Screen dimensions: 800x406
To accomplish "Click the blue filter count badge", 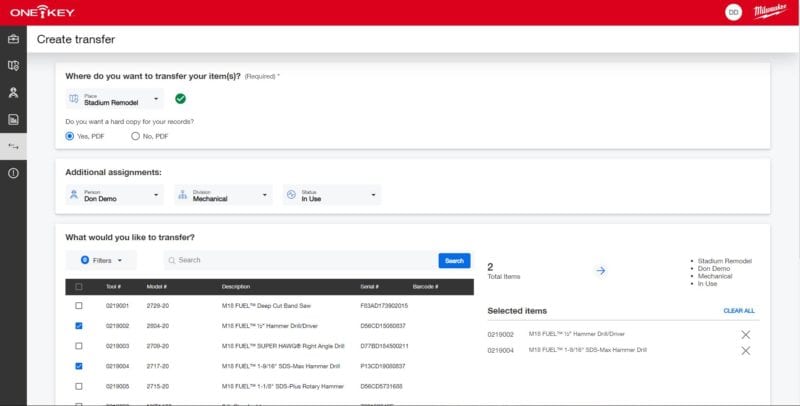I will [x=85, y=260].
